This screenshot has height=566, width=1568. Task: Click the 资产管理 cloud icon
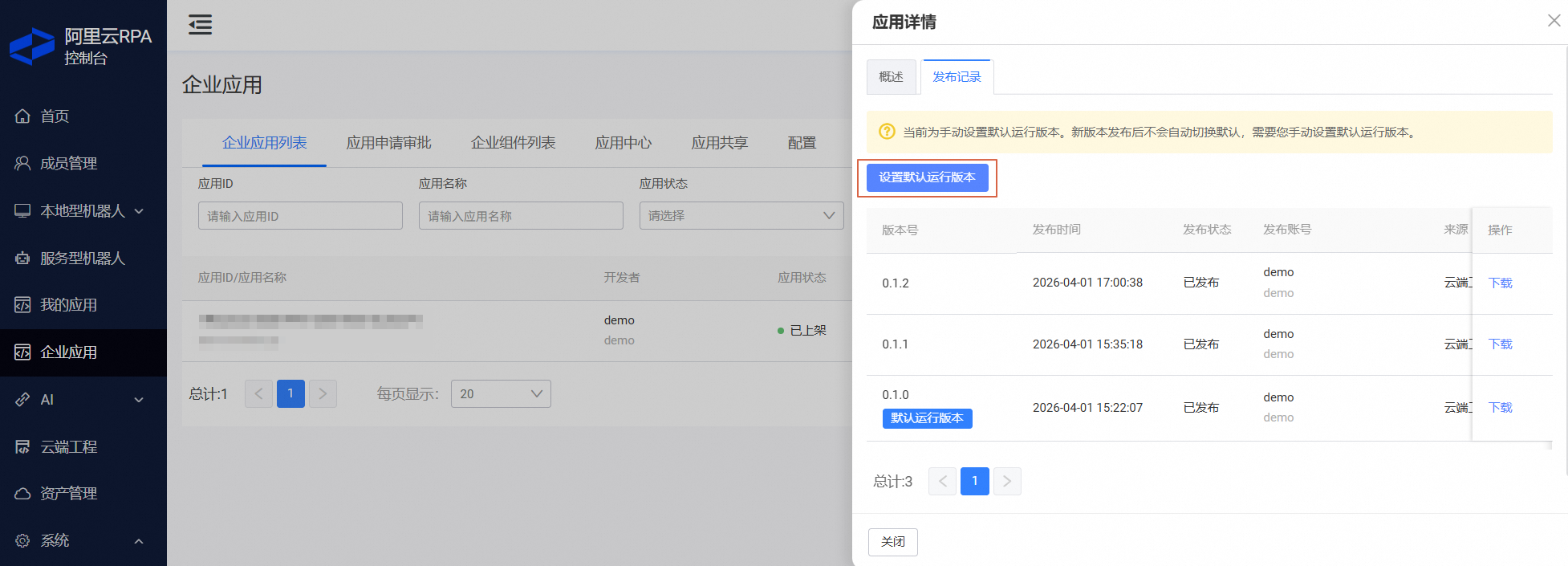click(x=22, y=494)
